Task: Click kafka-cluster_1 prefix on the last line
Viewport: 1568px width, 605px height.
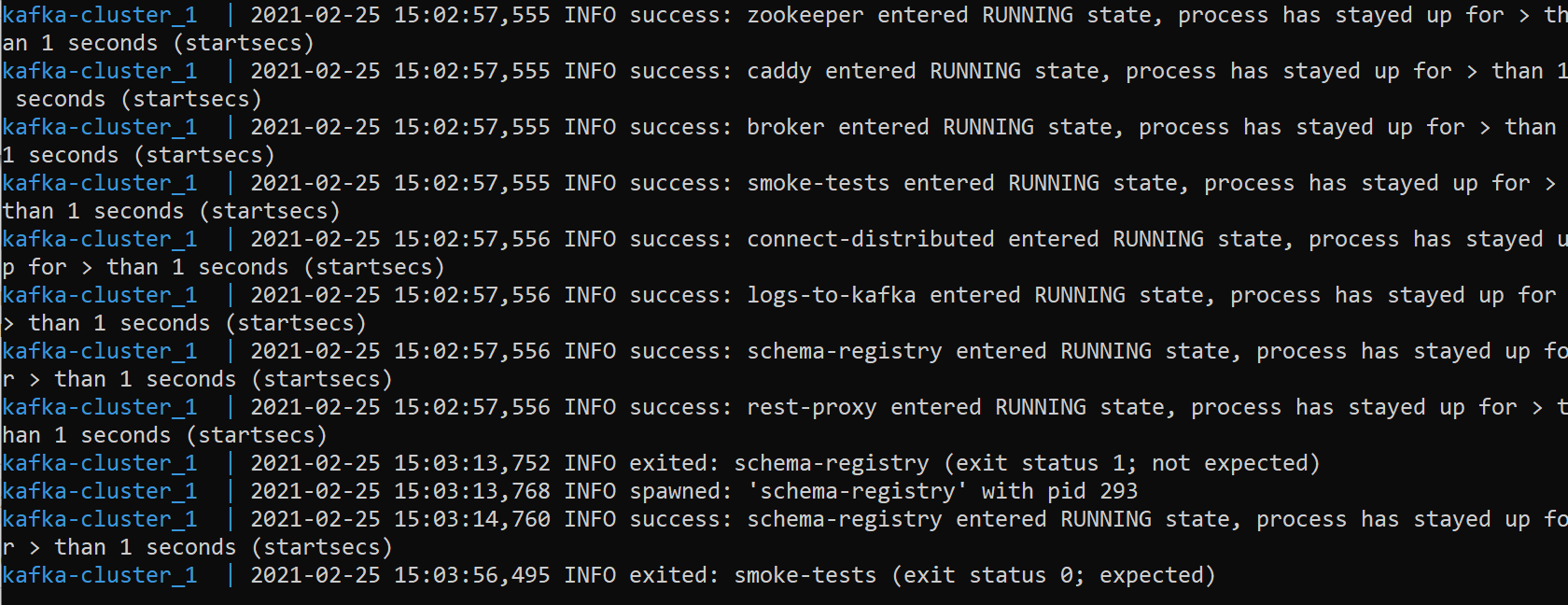Action: point(100,575)
